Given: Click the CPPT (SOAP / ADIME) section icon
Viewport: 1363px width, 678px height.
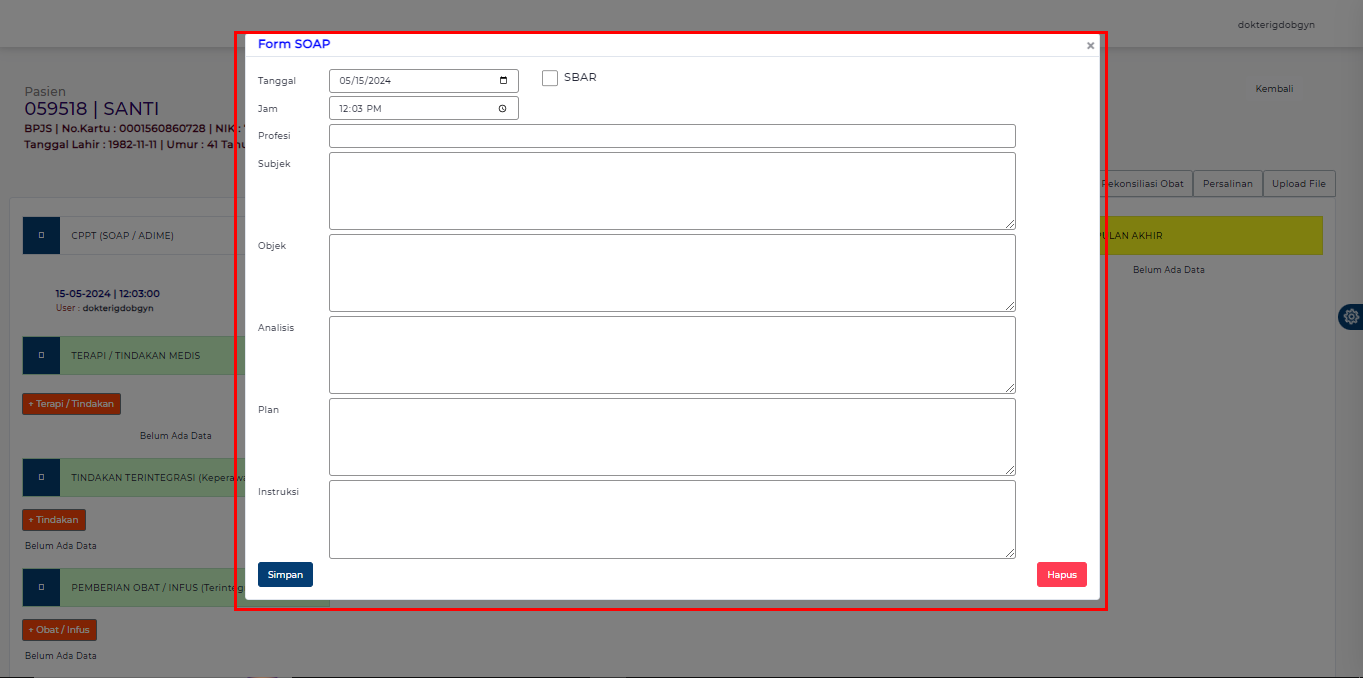Looking at the screenshot, I should coord(41,235).
